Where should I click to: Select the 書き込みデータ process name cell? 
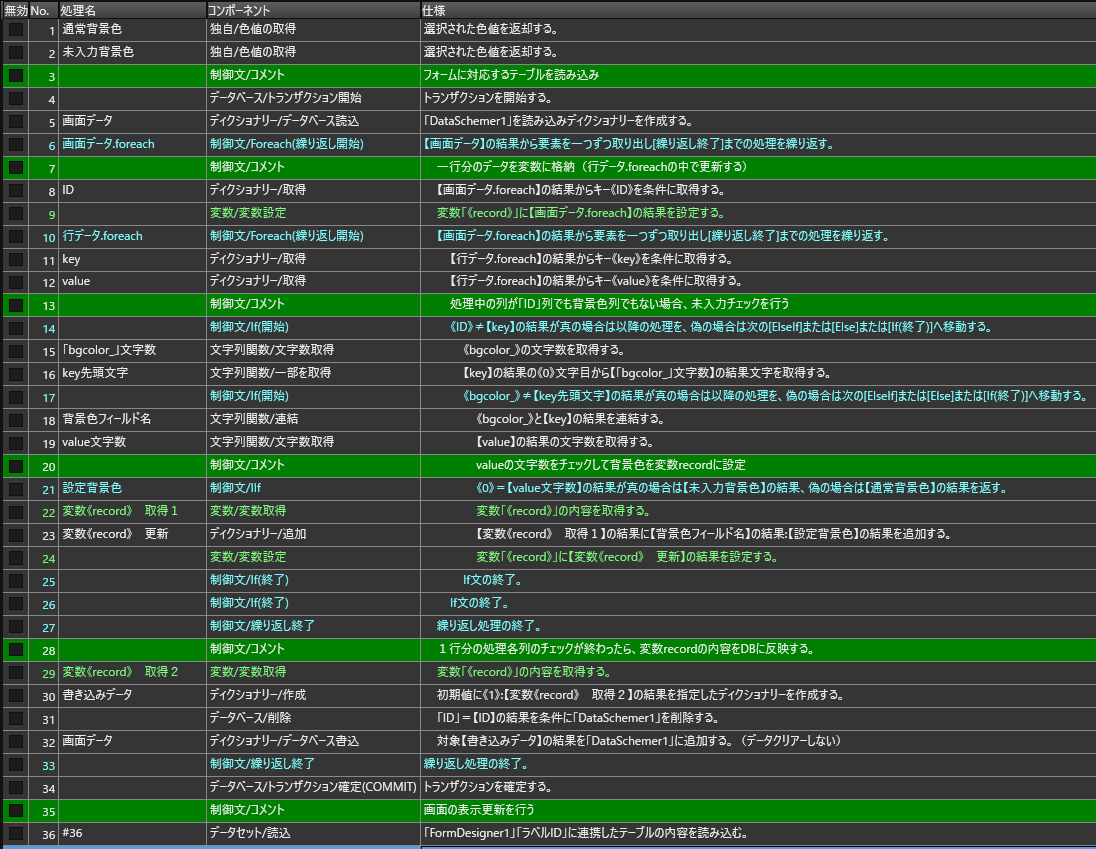98,695
